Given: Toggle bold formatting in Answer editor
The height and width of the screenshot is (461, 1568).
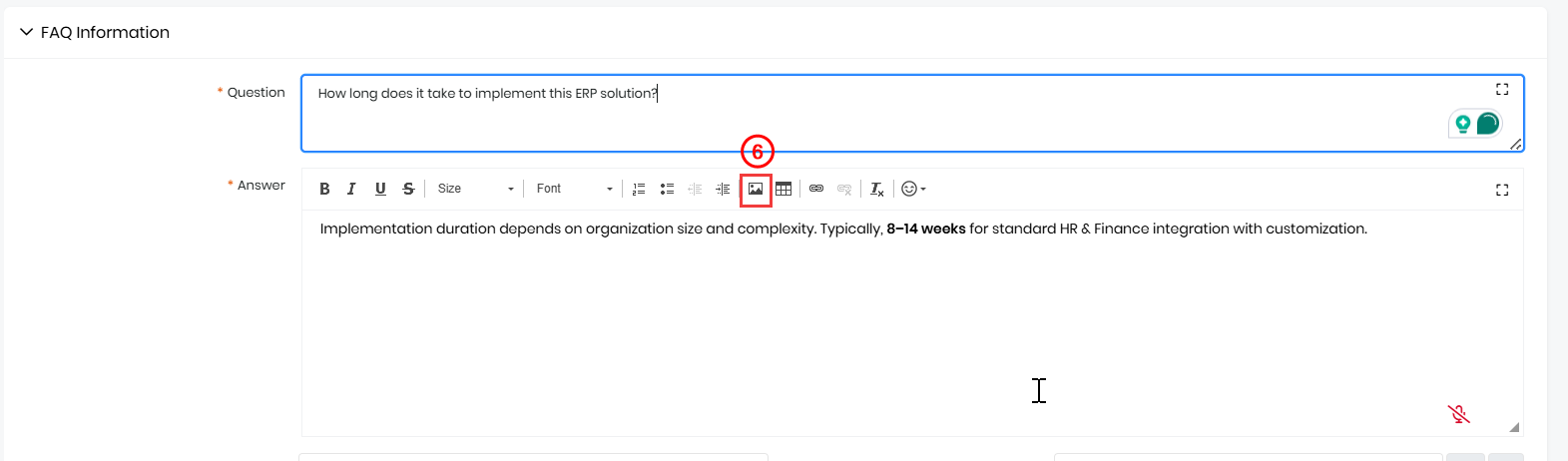Looking at the screenshot, I should click(x=324, y=189).
